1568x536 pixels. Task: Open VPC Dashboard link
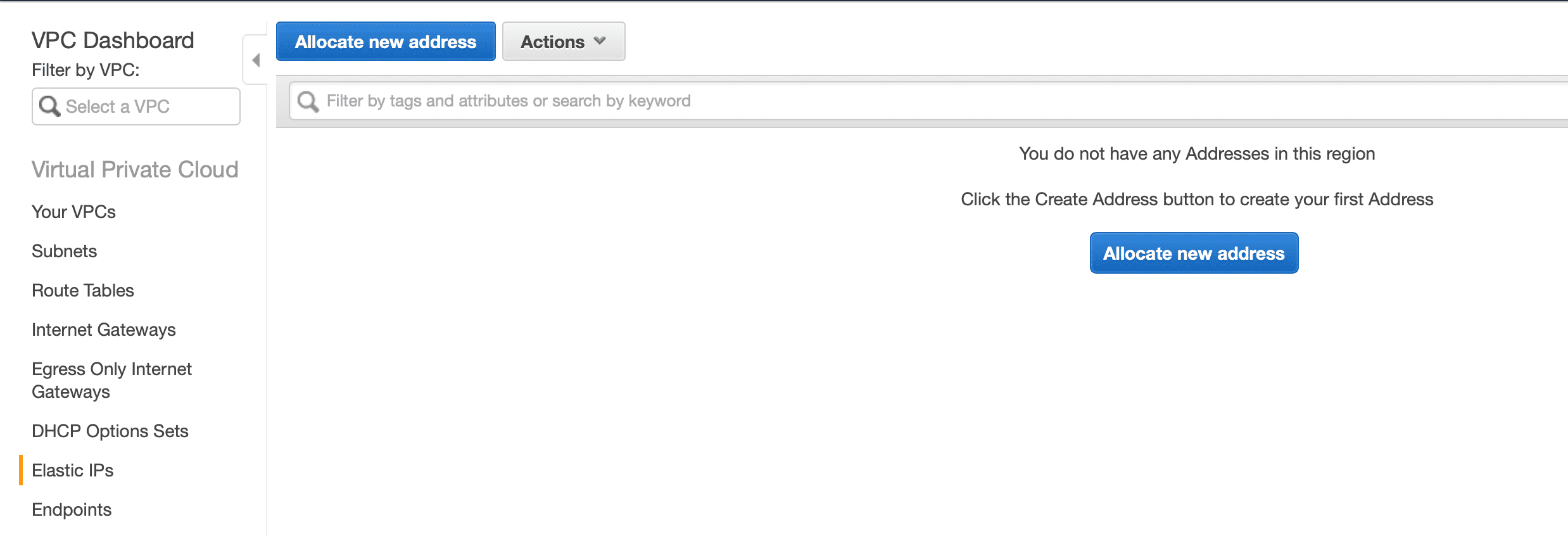[113, 40]
